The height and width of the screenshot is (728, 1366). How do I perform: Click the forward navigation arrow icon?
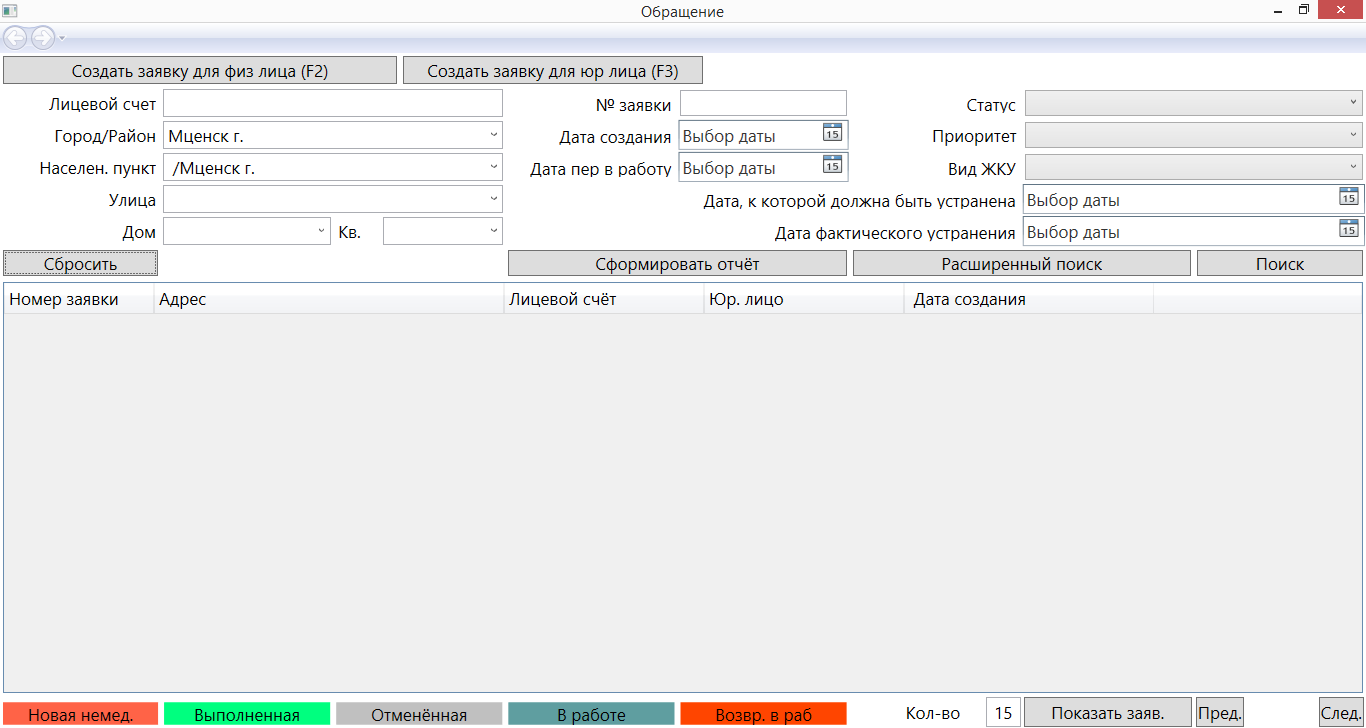coord(42,38)
